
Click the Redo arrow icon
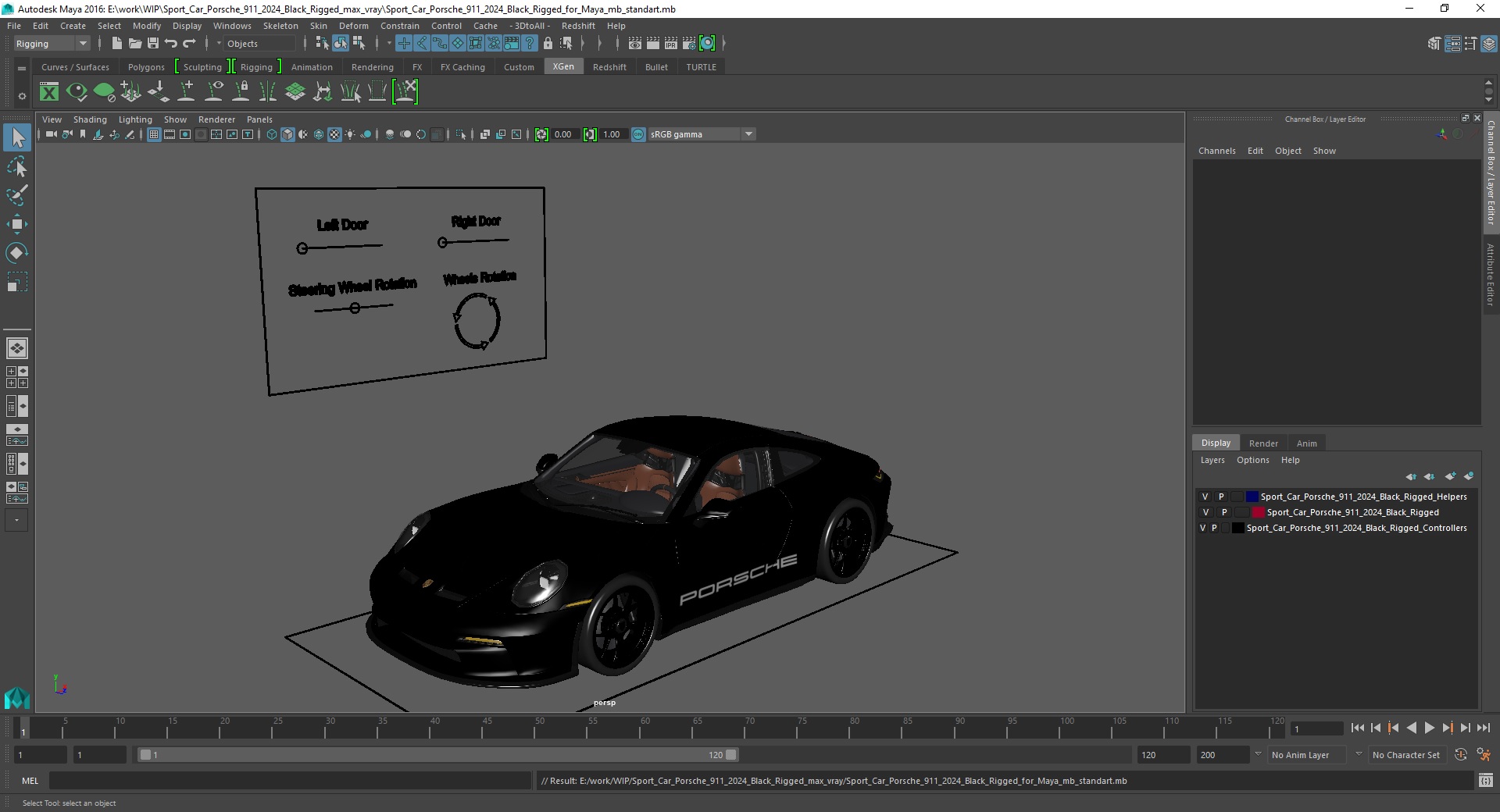coord(189,44)
